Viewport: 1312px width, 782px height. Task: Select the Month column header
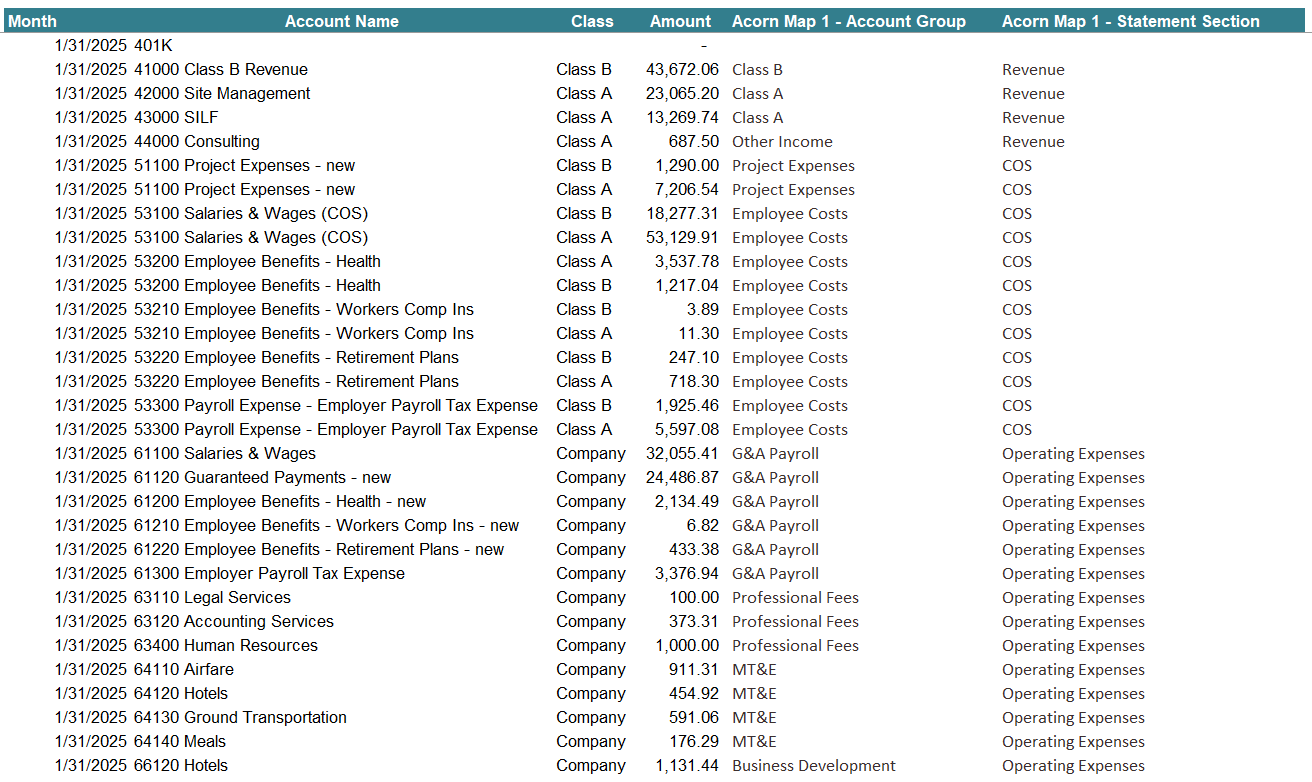pyautogui.click(x=33, y=20)
